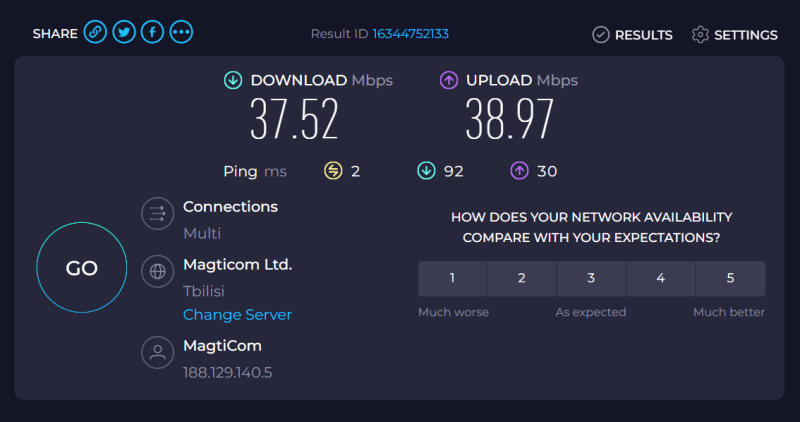Click the upload arrow icon
Viewport: 800px width, 422px height.
(449, 80)
